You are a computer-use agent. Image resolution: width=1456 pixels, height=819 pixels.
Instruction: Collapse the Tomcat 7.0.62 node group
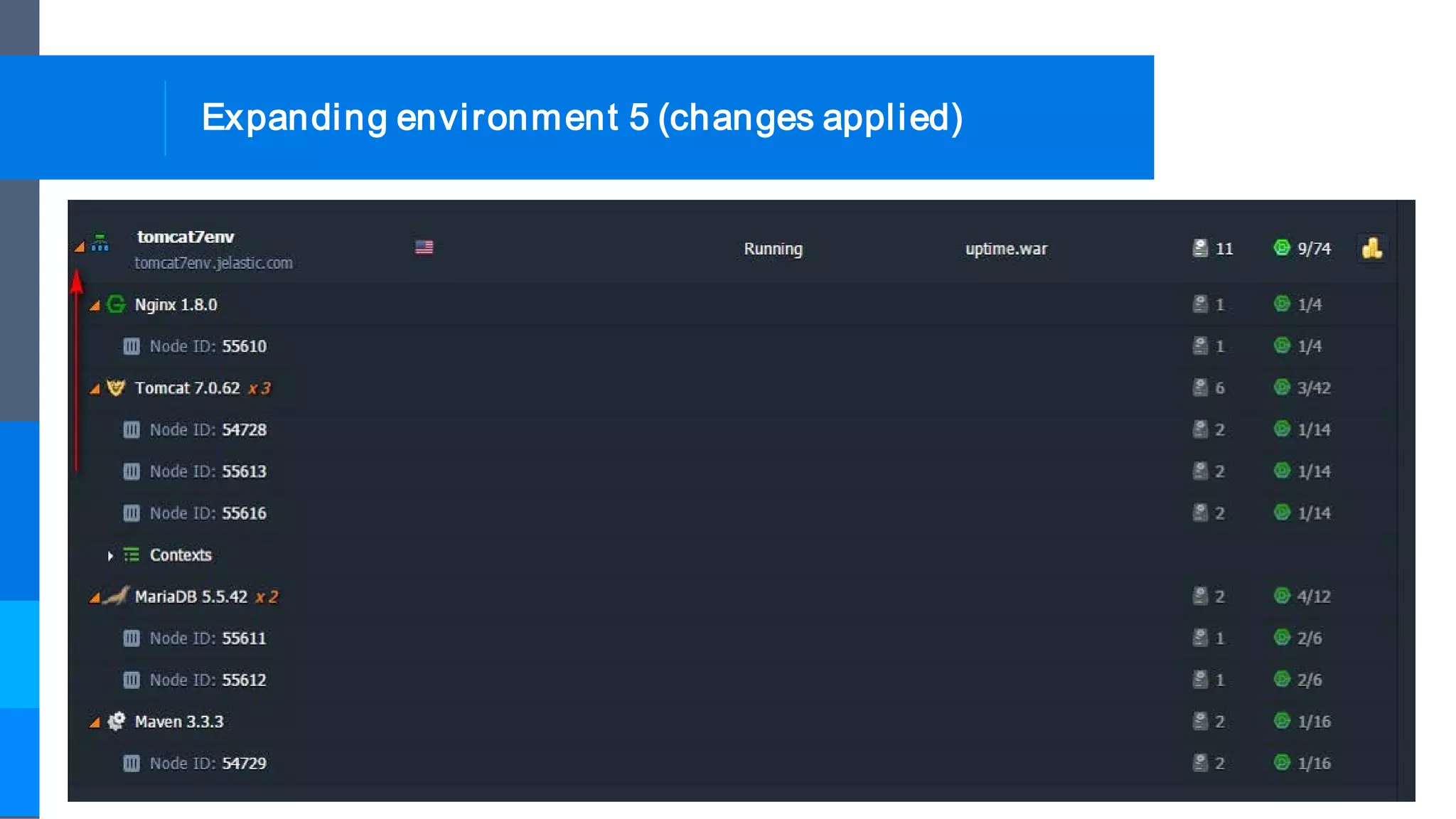95,389
